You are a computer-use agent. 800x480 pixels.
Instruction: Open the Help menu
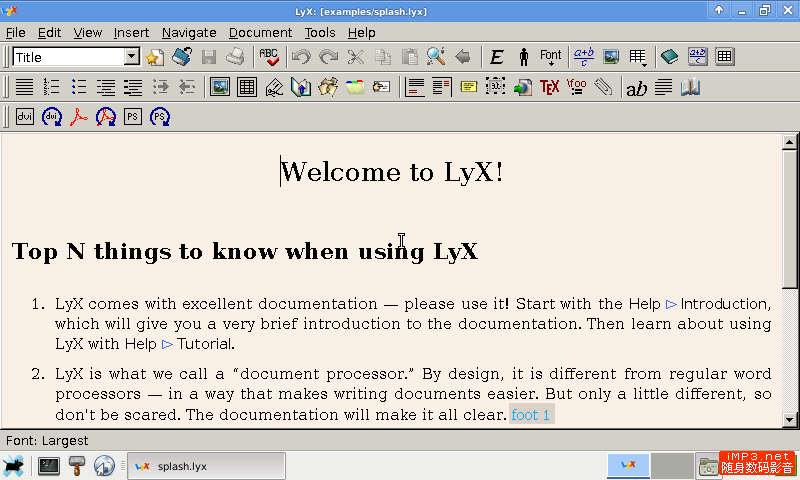click(x=361, y=33)
